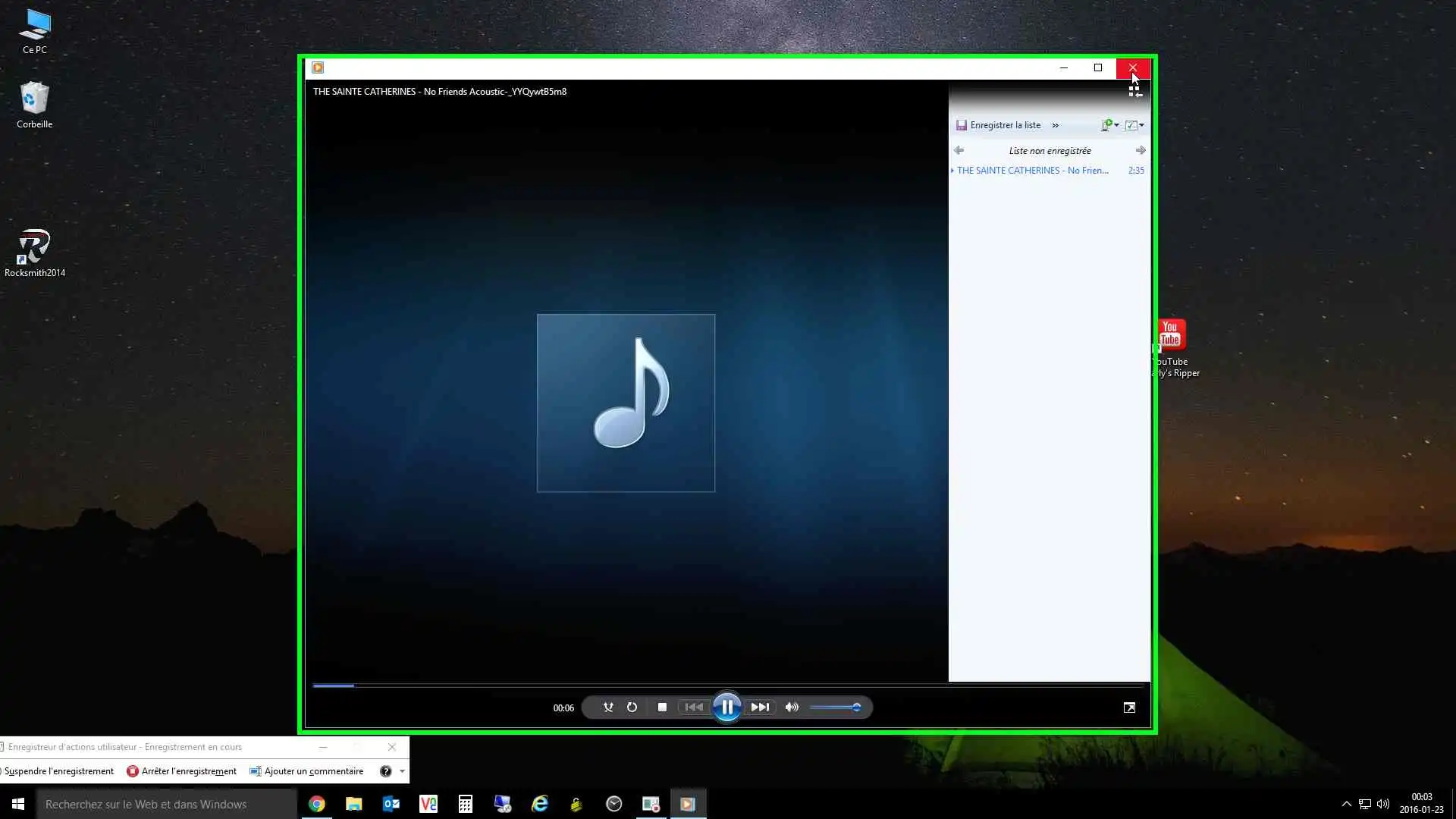Open the playlist device options dropdown
Viewport: 1456px width, 819px height.
point(1110,125)
